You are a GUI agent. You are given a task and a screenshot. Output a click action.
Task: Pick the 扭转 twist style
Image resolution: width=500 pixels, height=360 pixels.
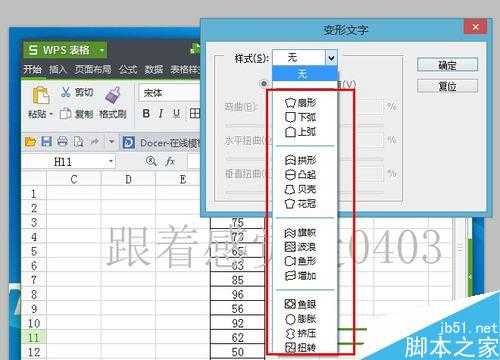click(300, 348)
